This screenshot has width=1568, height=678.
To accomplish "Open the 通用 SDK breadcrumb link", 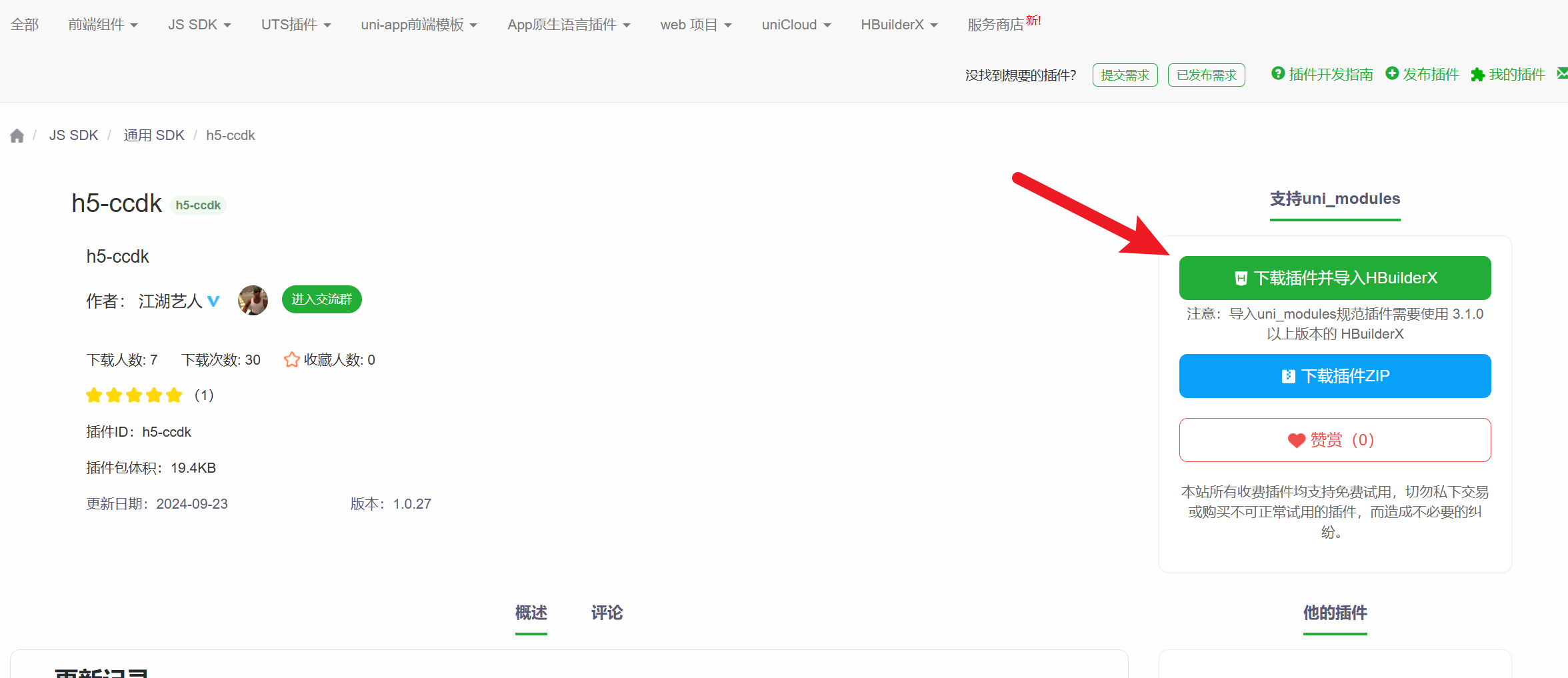I will [153, 135].
